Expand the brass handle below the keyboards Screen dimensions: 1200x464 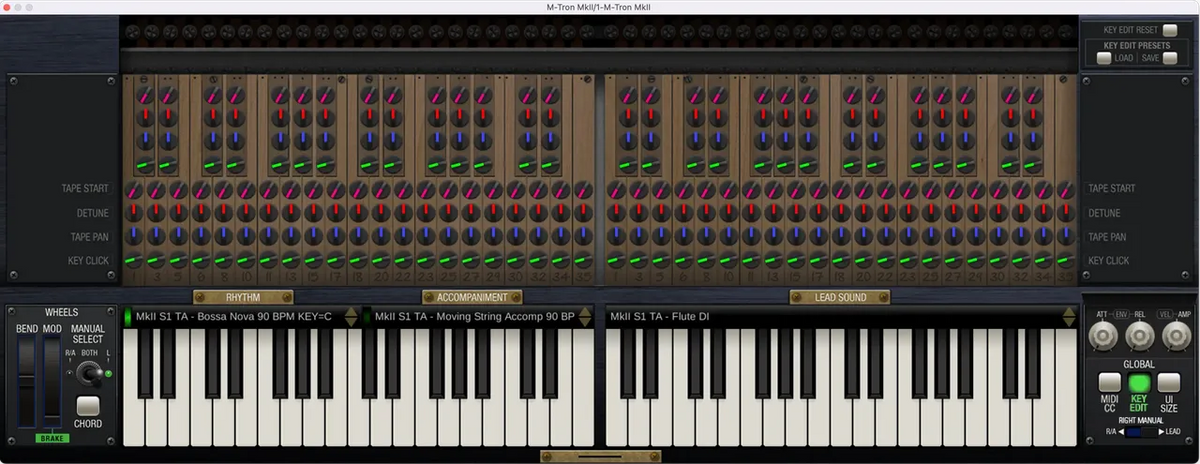(x=600, y=456)
